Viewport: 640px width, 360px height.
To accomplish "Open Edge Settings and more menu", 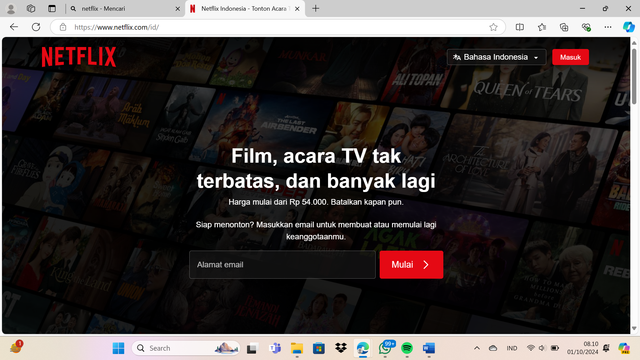I will tap(608, 27).
